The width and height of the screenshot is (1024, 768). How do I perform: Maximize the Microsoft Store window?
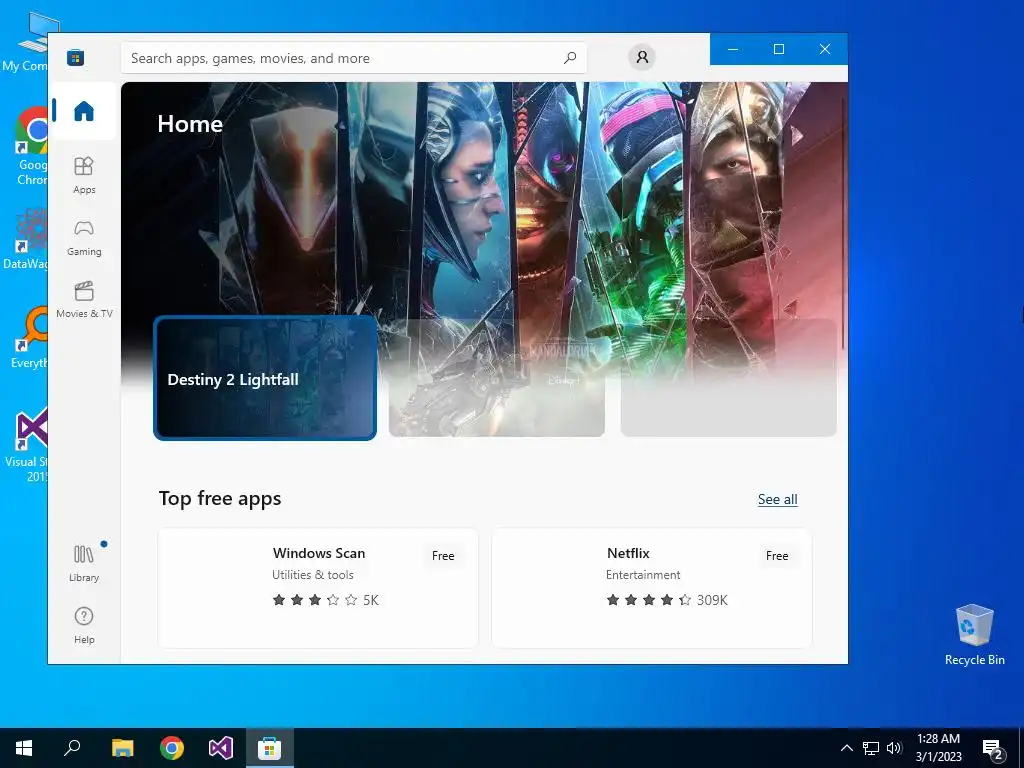point(778,49)
